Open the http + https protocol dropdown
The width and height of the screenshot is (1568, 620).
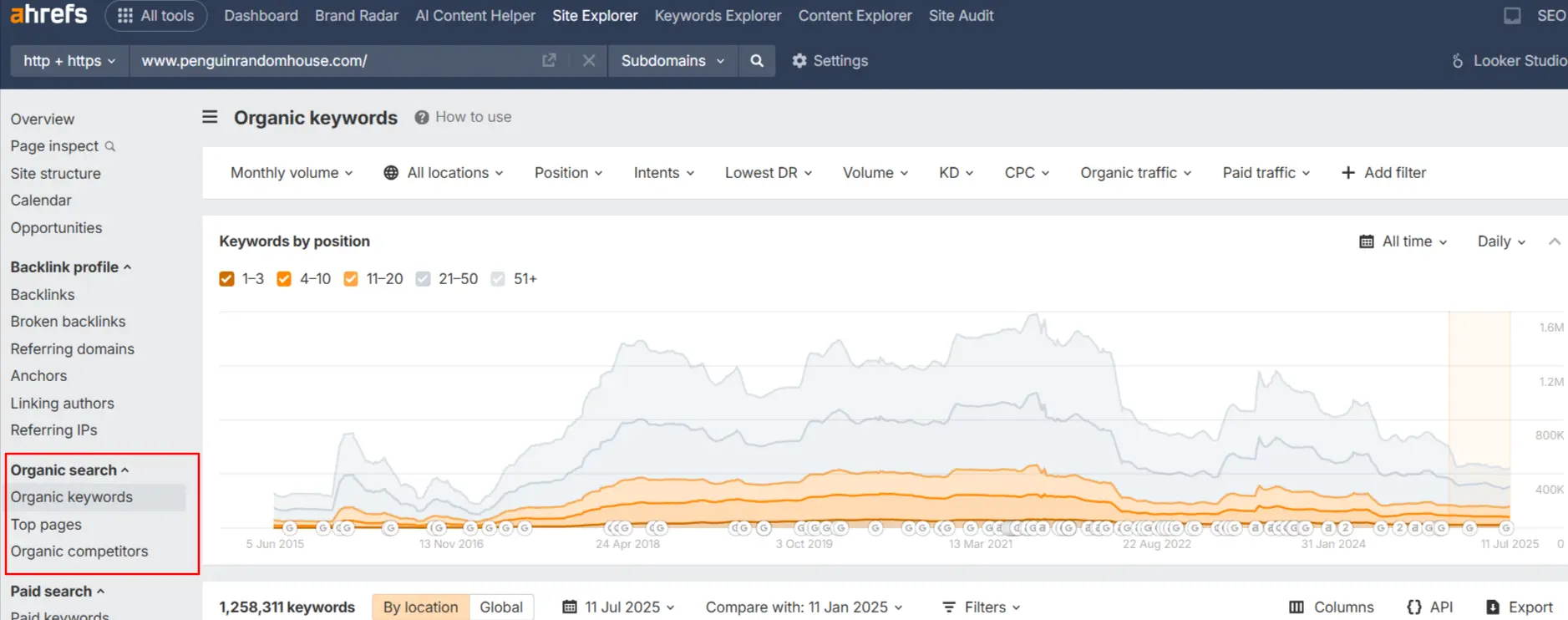point(69,61)
